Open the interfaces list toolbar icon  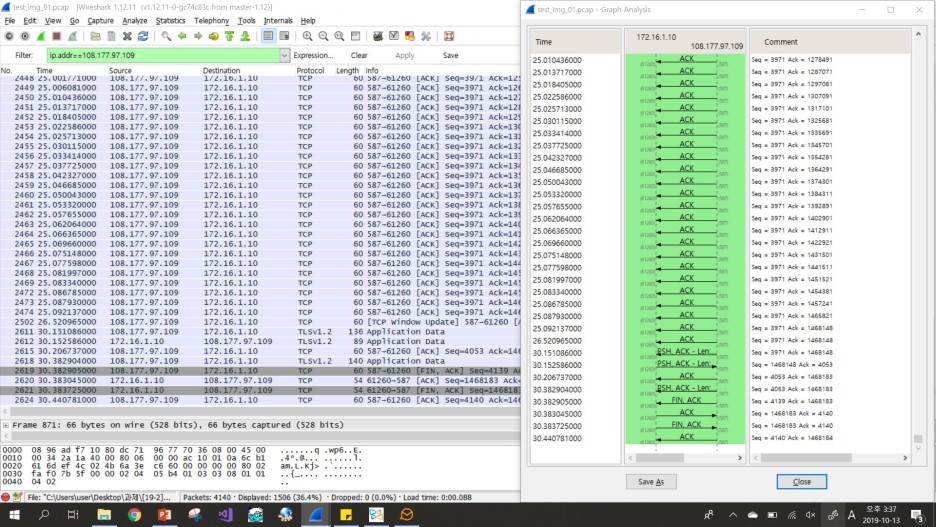coord(9,36)
